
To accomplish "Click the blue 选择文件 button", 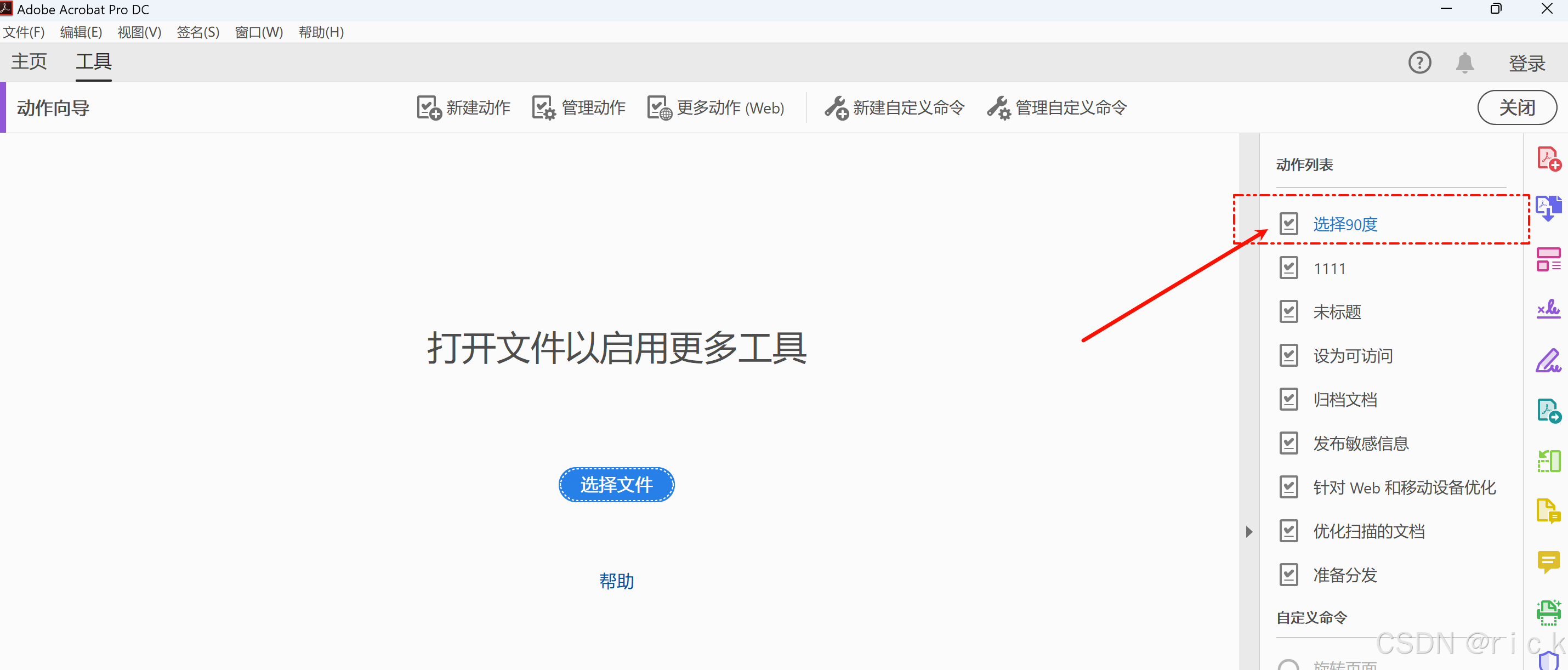I will tap(616, 484).
